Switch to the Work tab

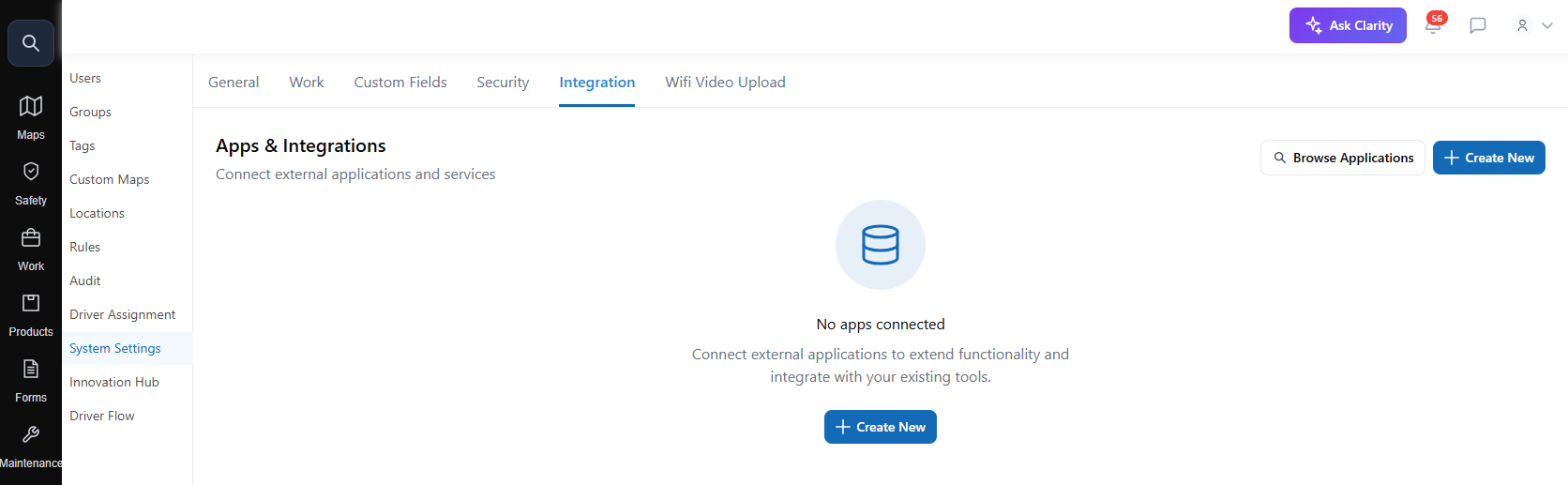(307, 83)
